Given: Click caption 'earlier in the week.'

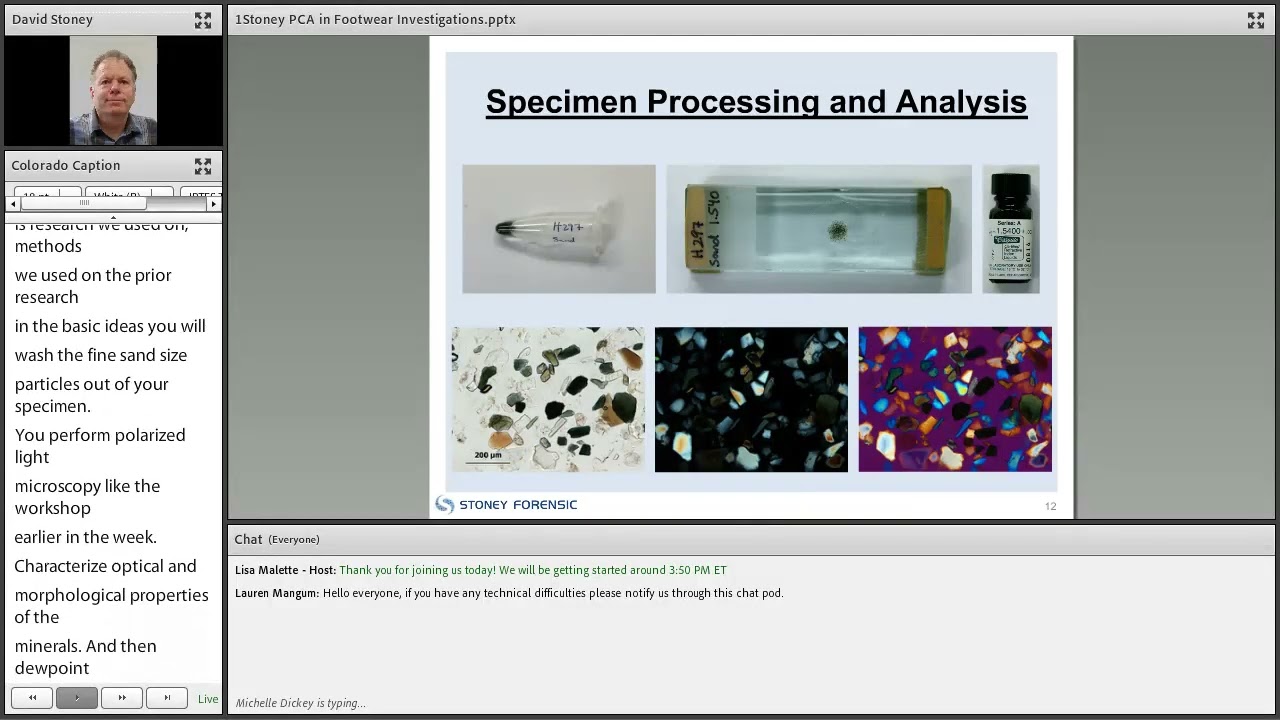Looking at the screenshot, I should click(x=85, y=537).
